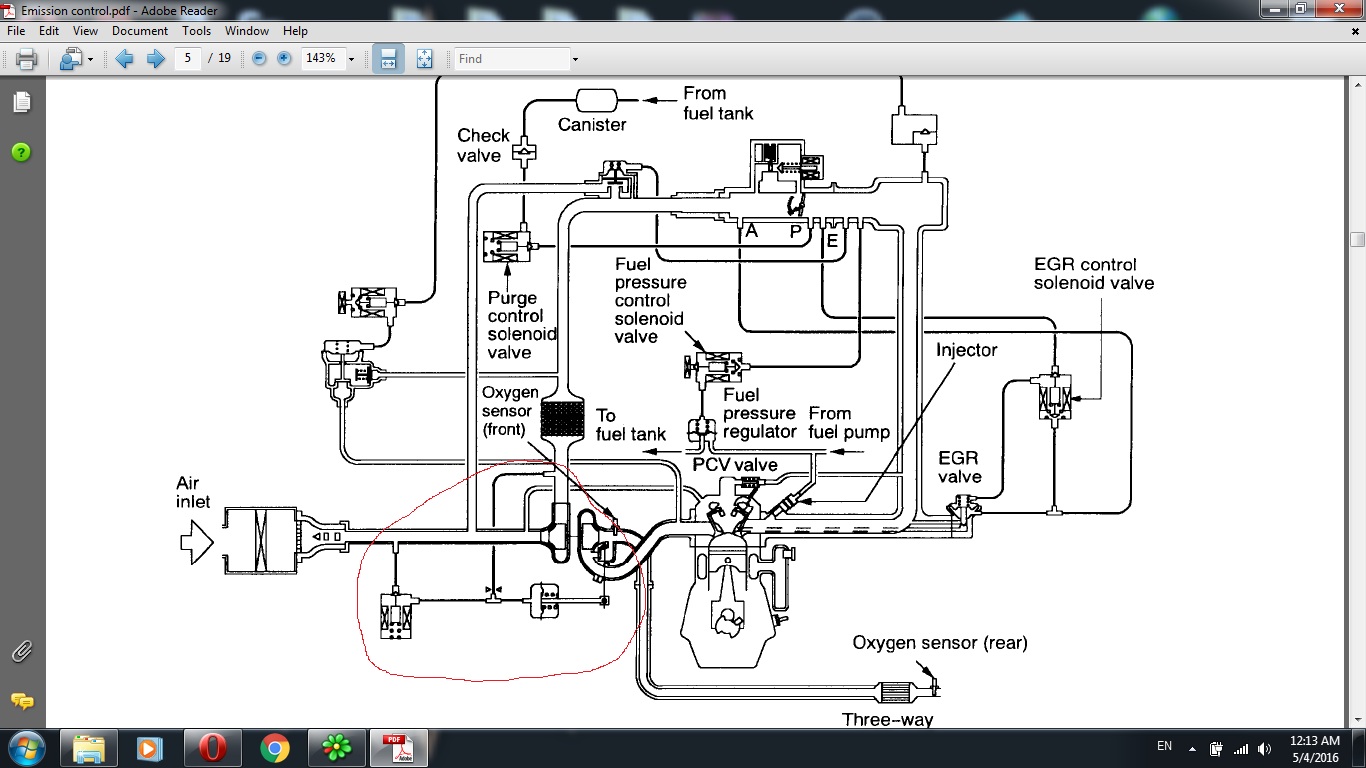
Task: Expand the Find options dropdown arrow
Action: [x=575, y=60]
